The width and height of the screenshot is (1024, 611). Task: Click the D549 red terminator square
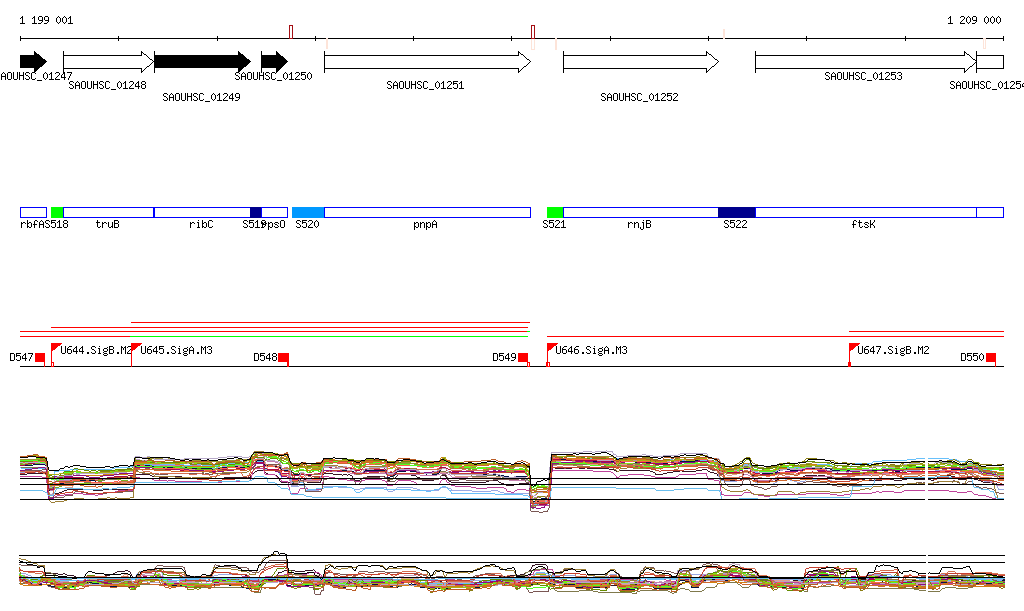point(522,357)
